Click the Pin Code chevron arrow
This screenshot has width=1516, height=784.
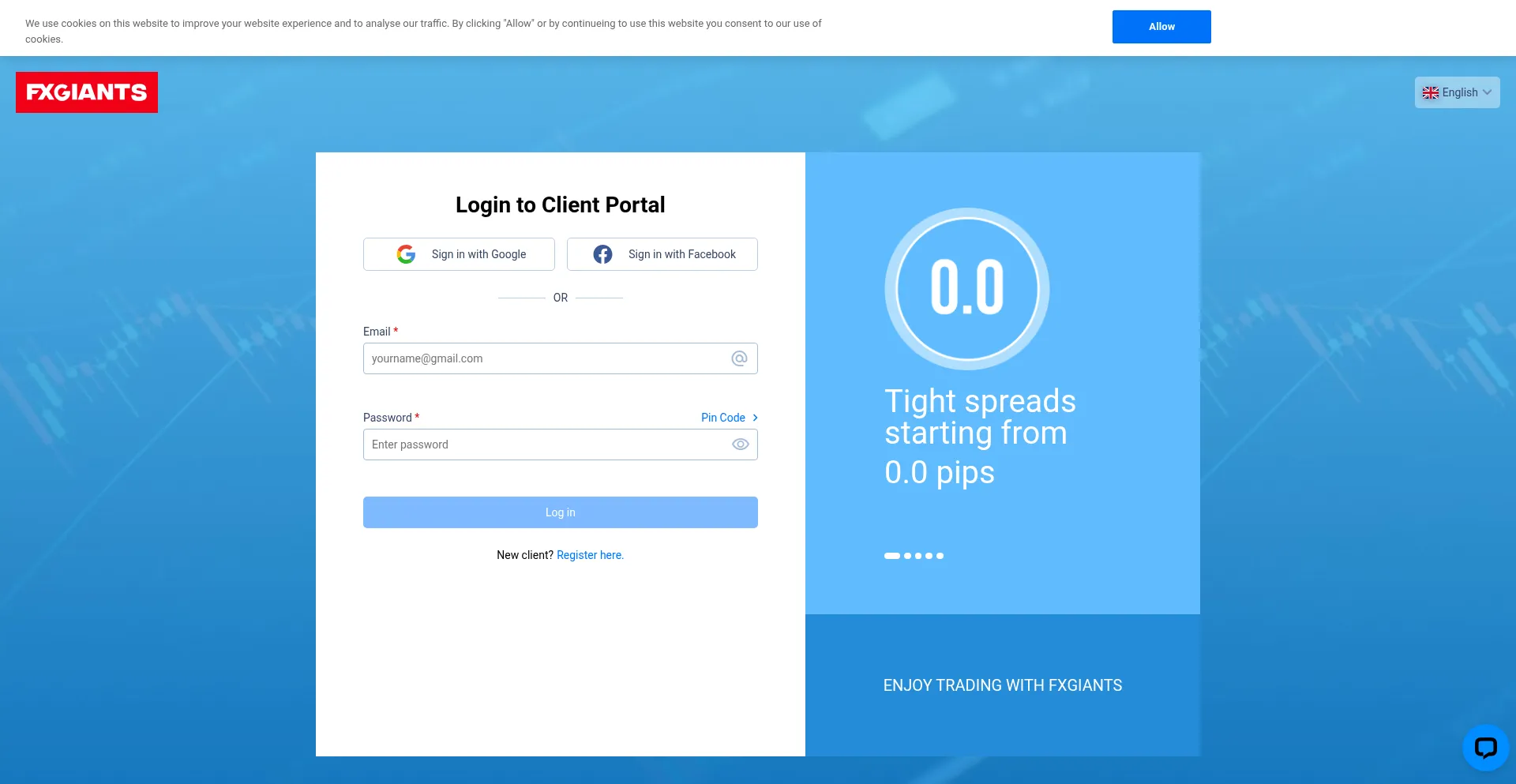[x=755, y=418]
